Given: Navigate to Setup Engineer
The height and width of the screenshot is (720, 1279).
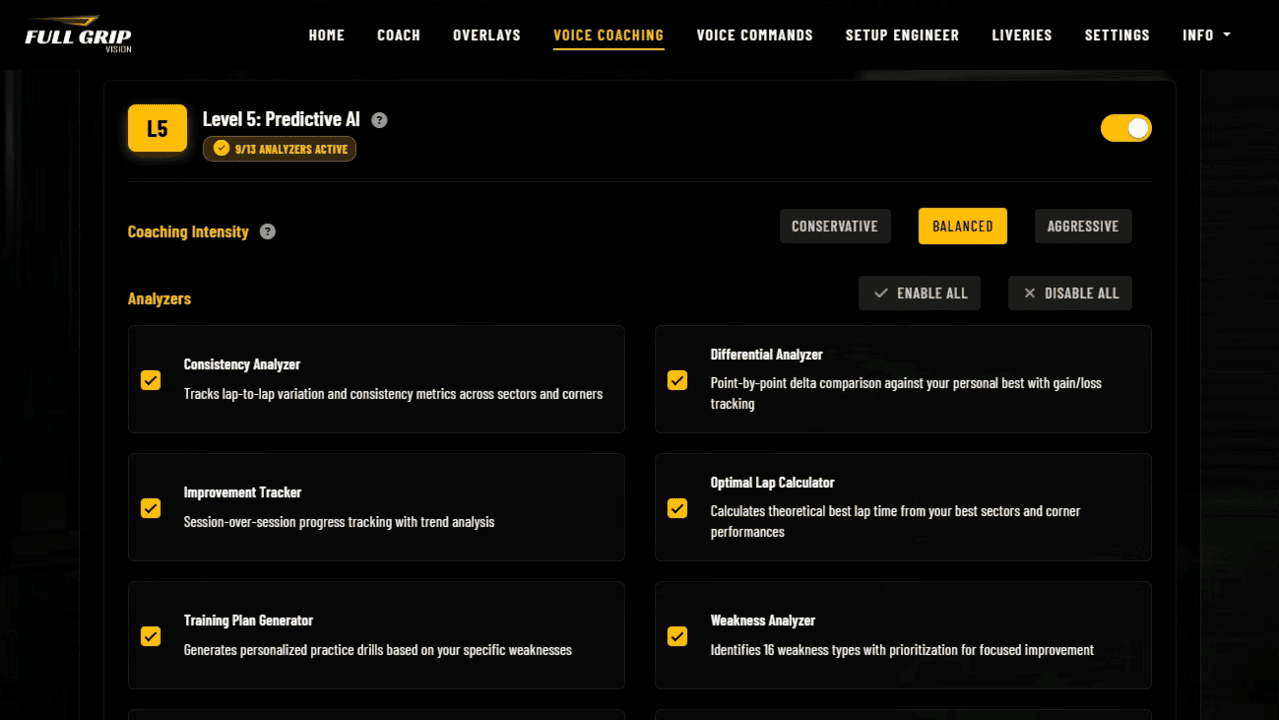Looking at the screenshot, I should tap(902, 35).
